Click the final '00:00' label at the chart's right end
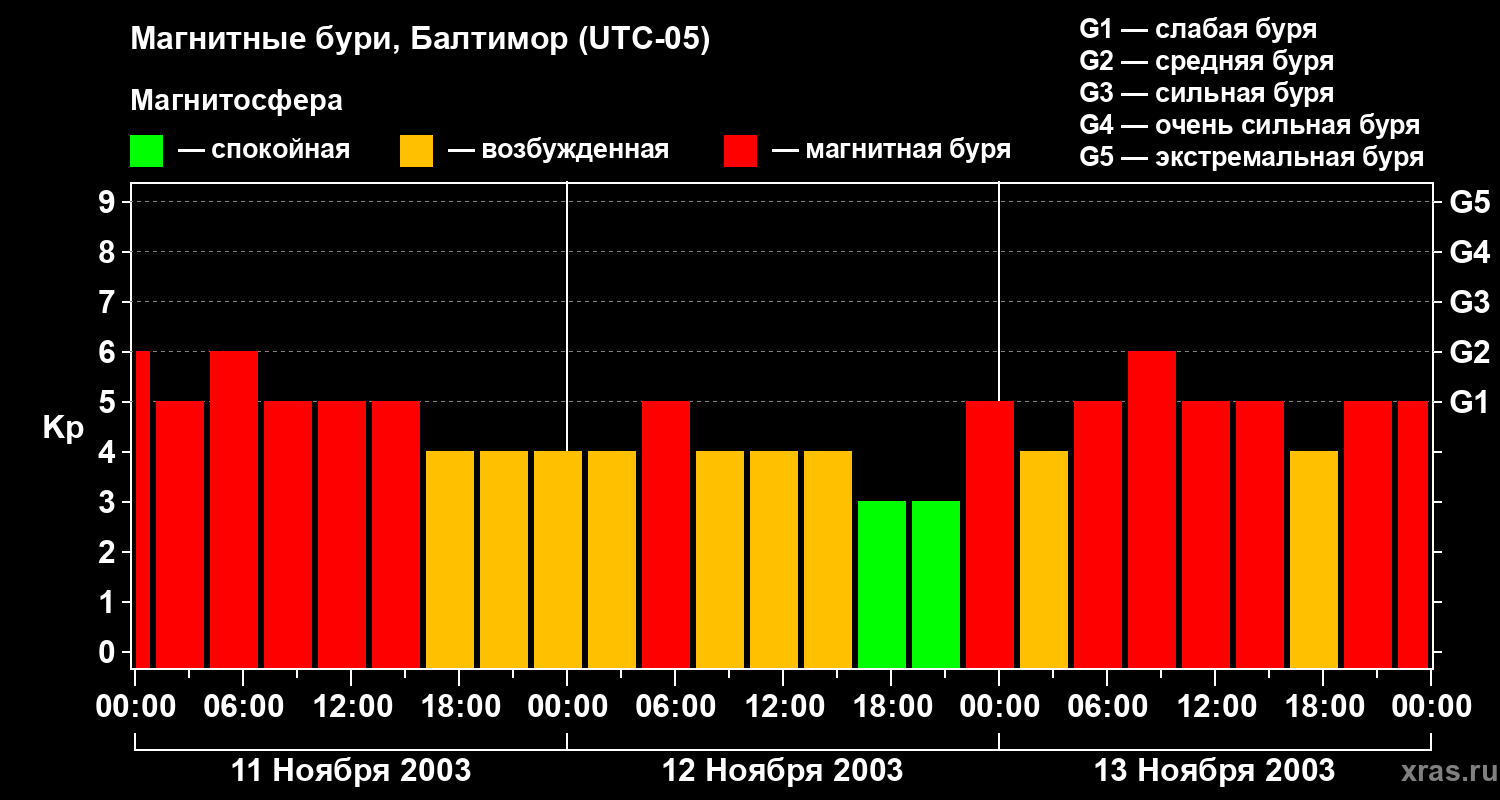The width and height of the screenshot is (1500, 800). [x=1431, y=707]
